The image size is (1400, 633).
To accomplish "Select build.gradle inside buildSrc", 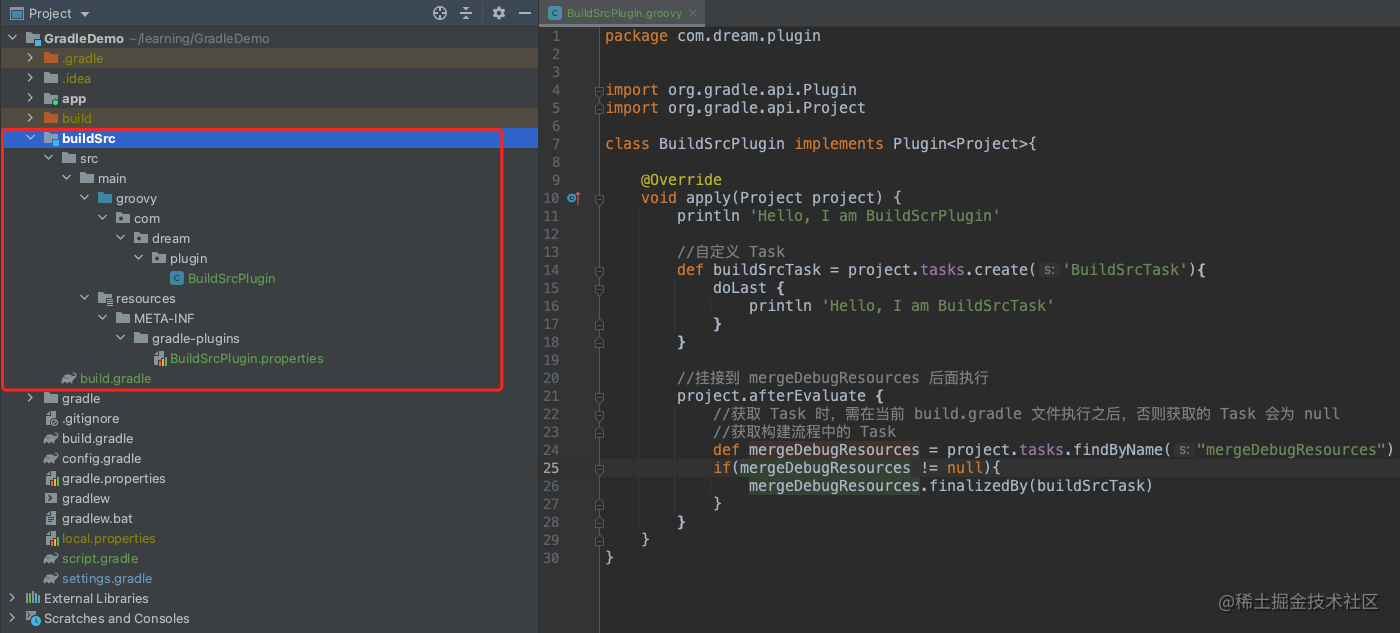I will point(115,378).
